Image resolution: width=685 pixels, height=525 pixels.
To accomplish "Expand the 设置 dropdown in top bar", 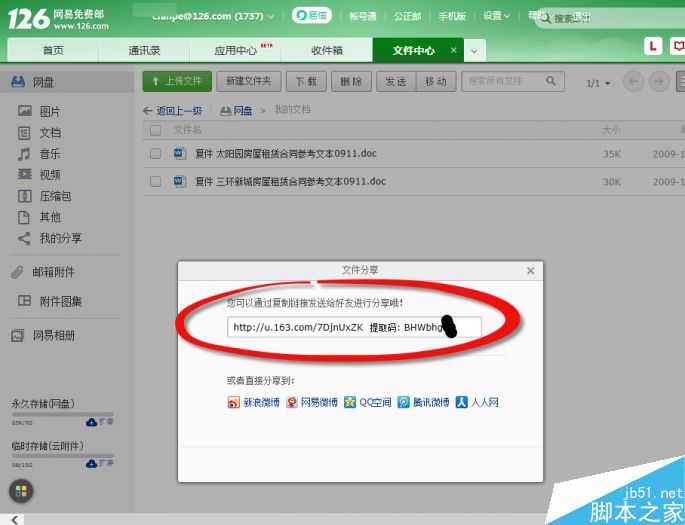I will click(x=496, y=16).
